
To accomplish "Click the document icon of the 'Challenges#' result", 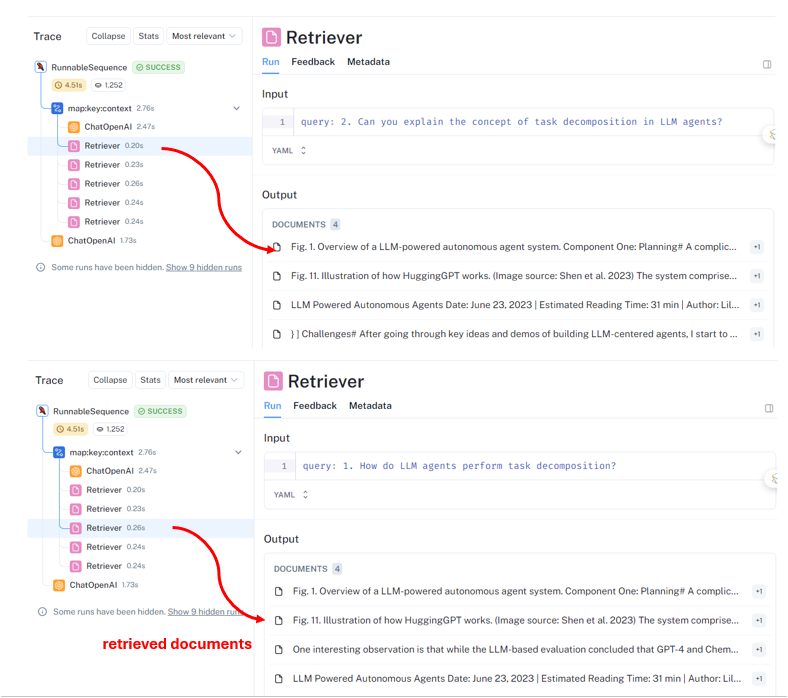I will pyautogui.click(x=277, y=334).
